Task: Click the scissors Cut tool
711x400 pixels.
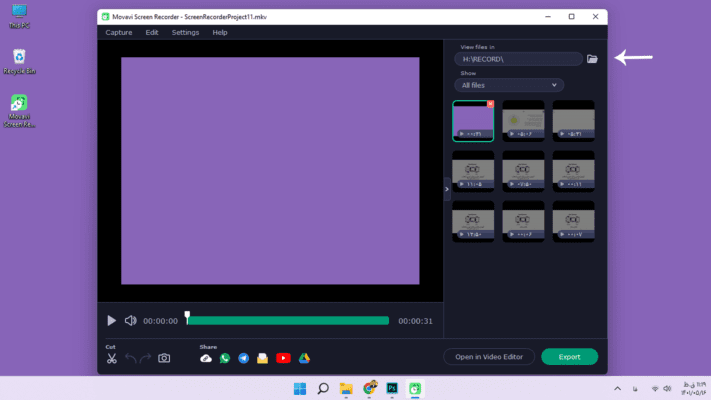Action: (x=112, y=358)
